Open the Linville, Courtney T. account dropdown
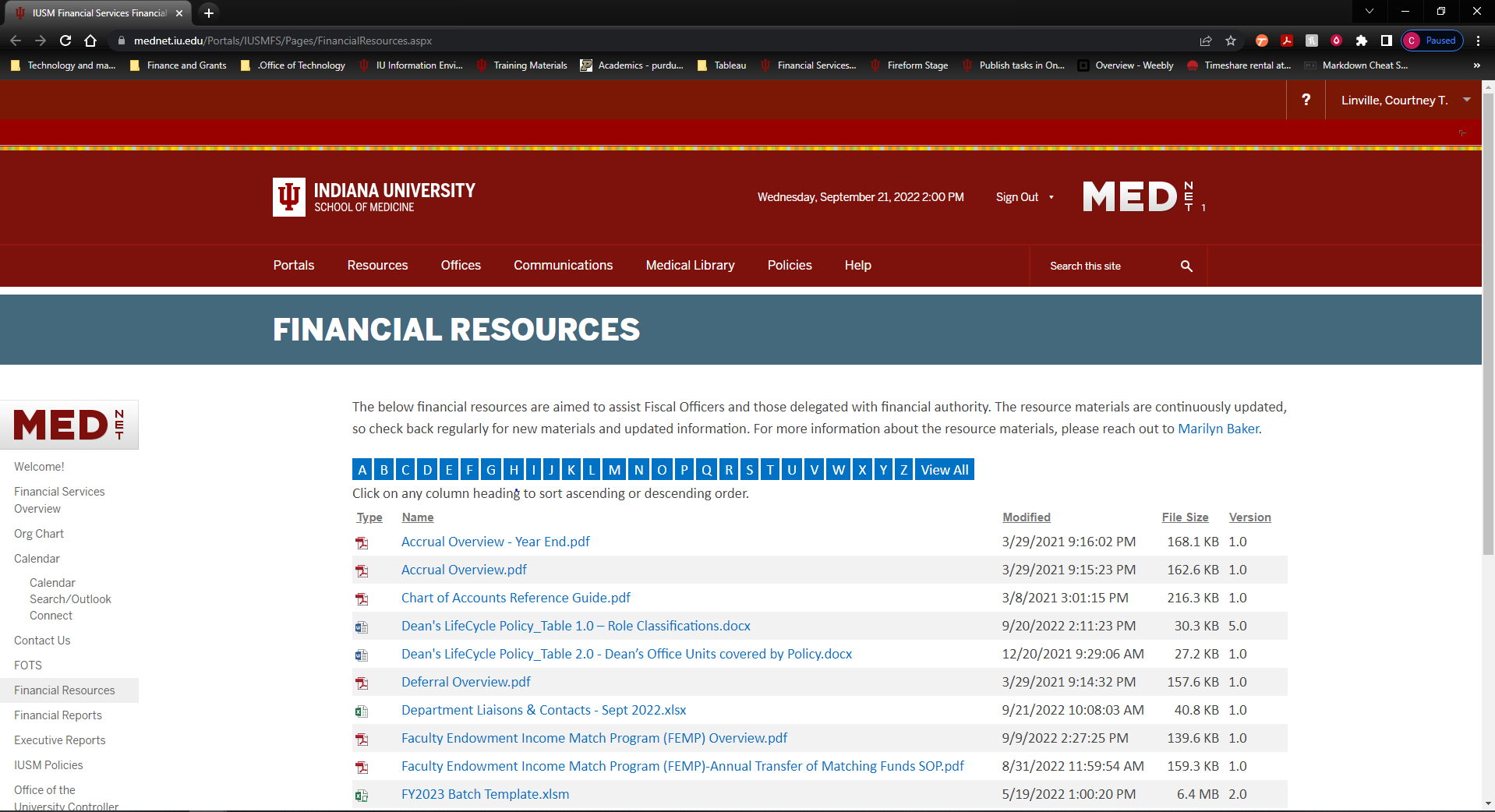This screenshot has width=1495, height=812. pos(1403,100)
